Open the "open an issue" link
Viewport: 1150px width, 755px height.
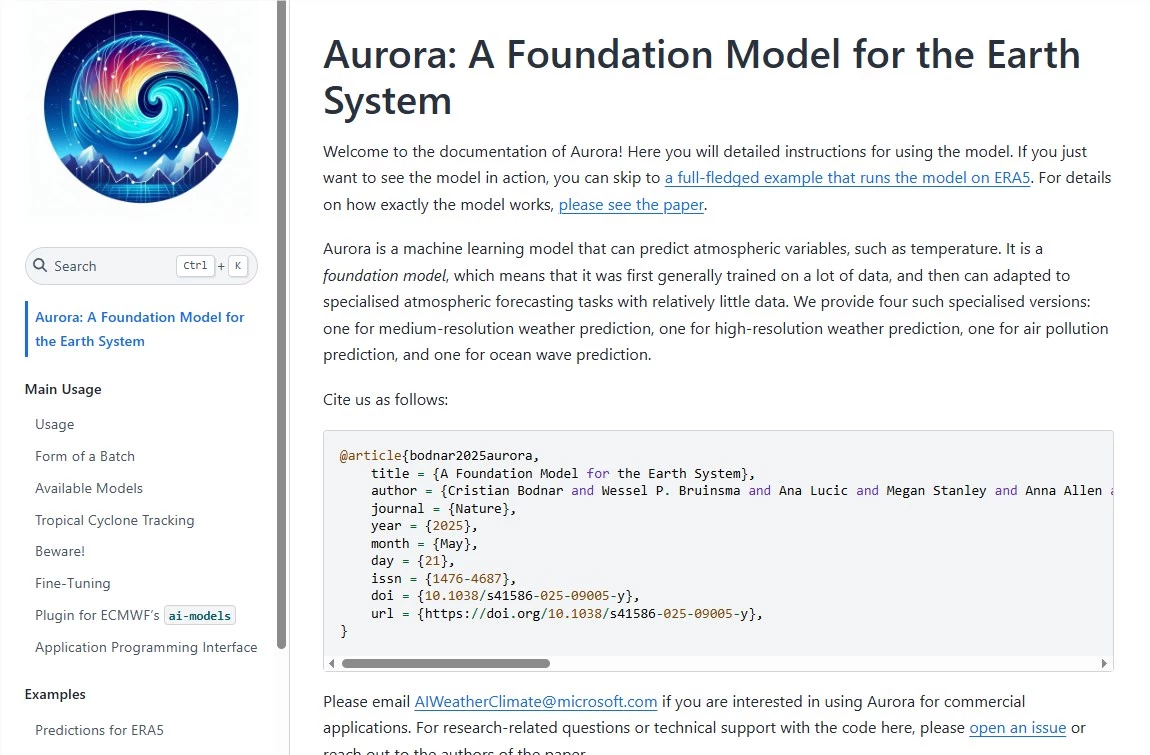1017,727
